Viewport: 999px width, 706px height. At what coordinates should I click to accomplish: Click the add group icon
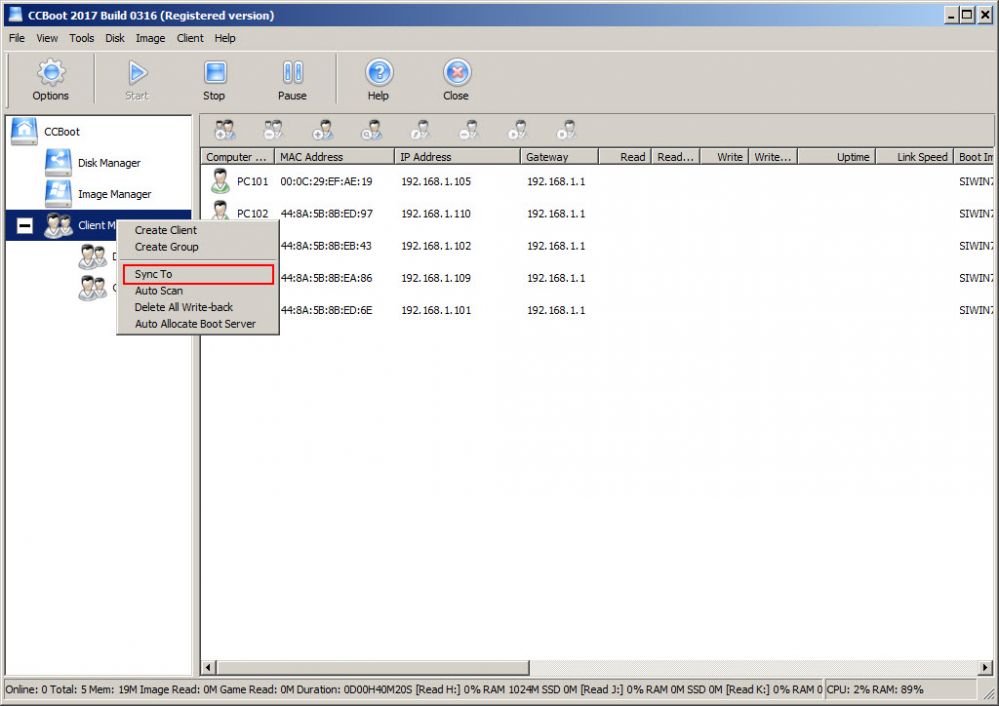tap(224, 130)
